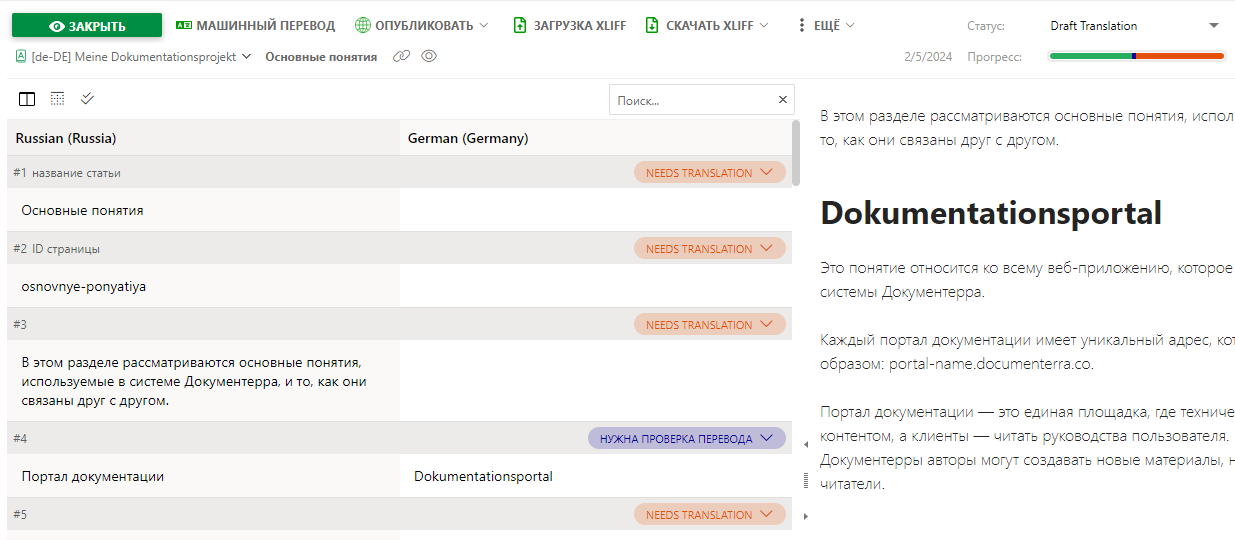
Task: Open segment #4 Нужна проверка перевода status
Action: (x=686, y=439)
